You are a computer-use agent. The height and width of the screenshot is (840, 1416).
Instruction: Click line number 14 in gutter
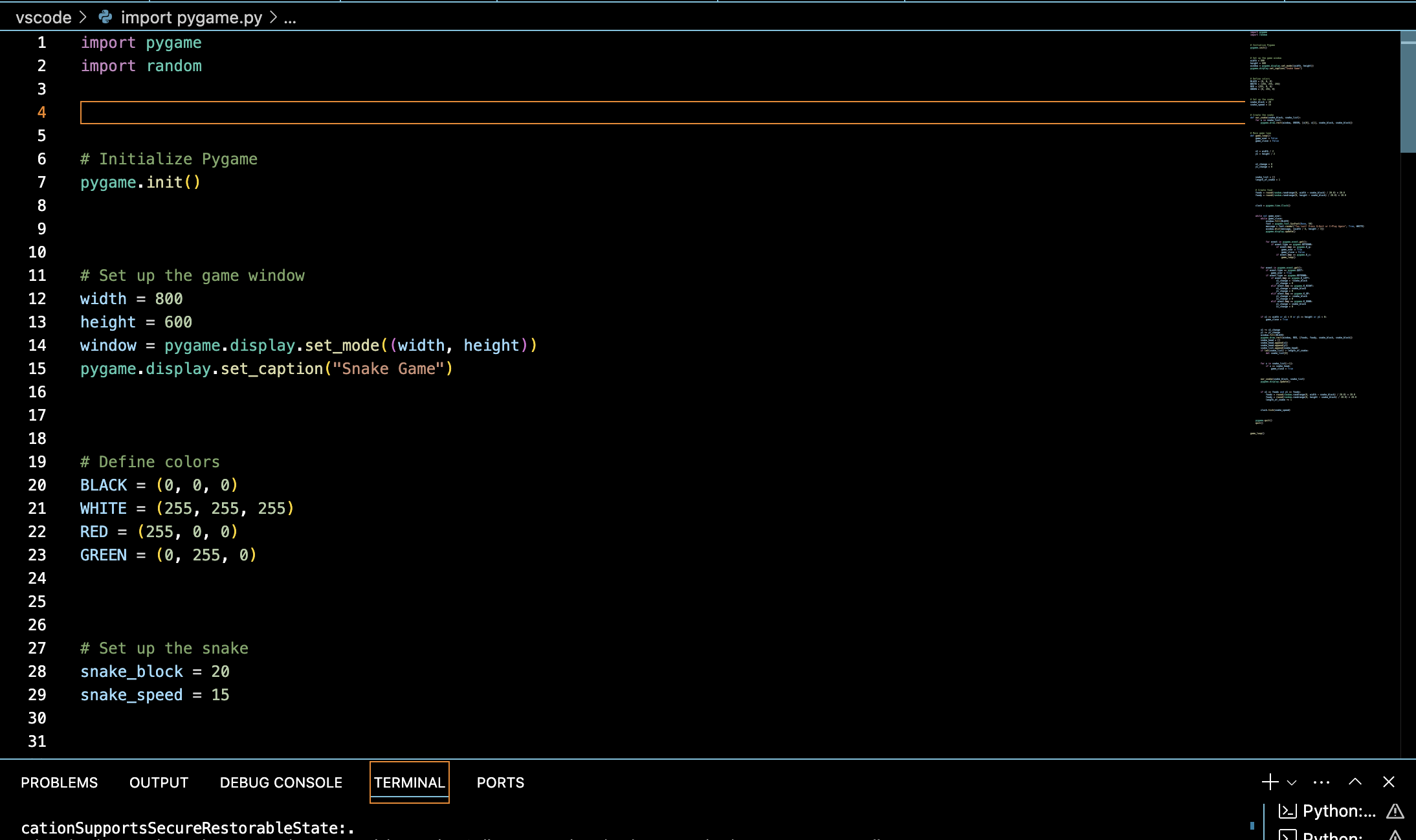click(x=37, y=346)
